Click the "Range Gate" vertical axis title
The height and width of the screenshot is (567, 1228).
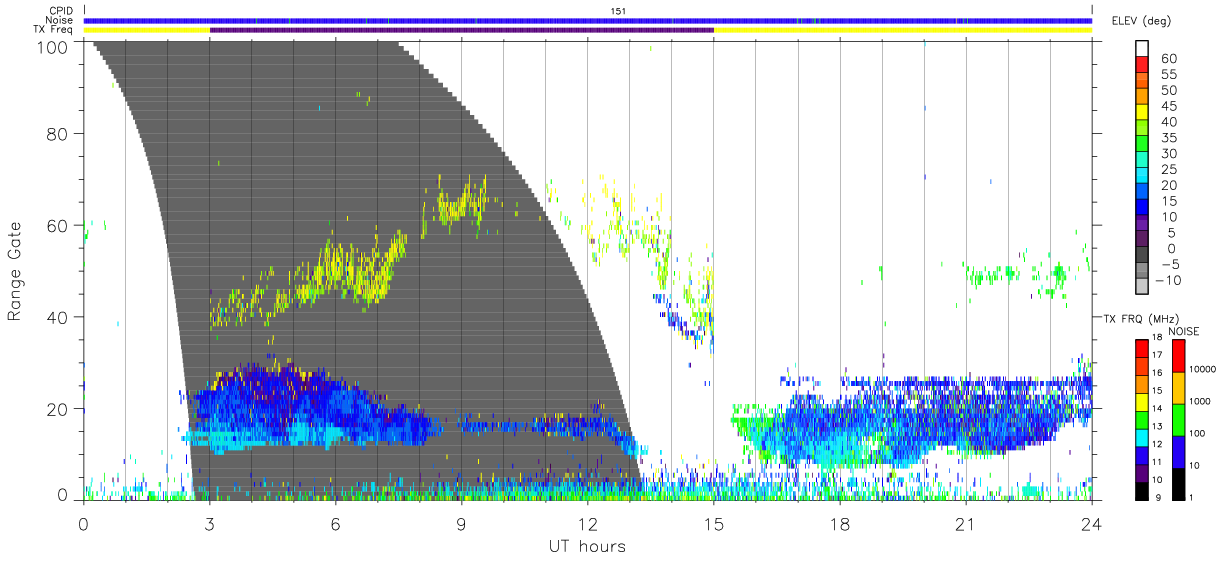click(15, 271)
